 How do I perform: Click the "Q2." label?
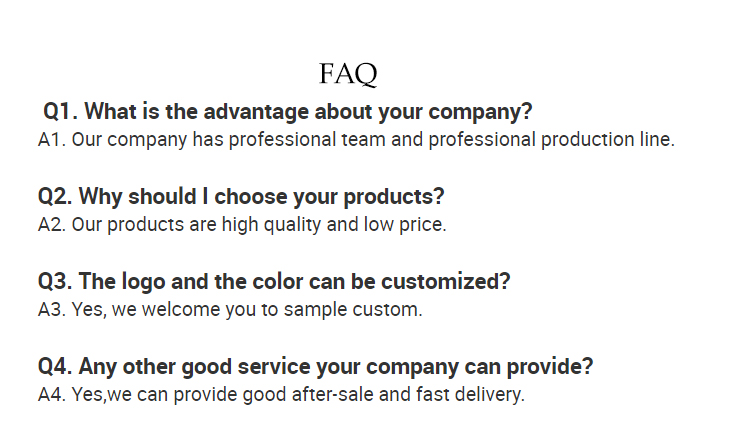point(55,197)
